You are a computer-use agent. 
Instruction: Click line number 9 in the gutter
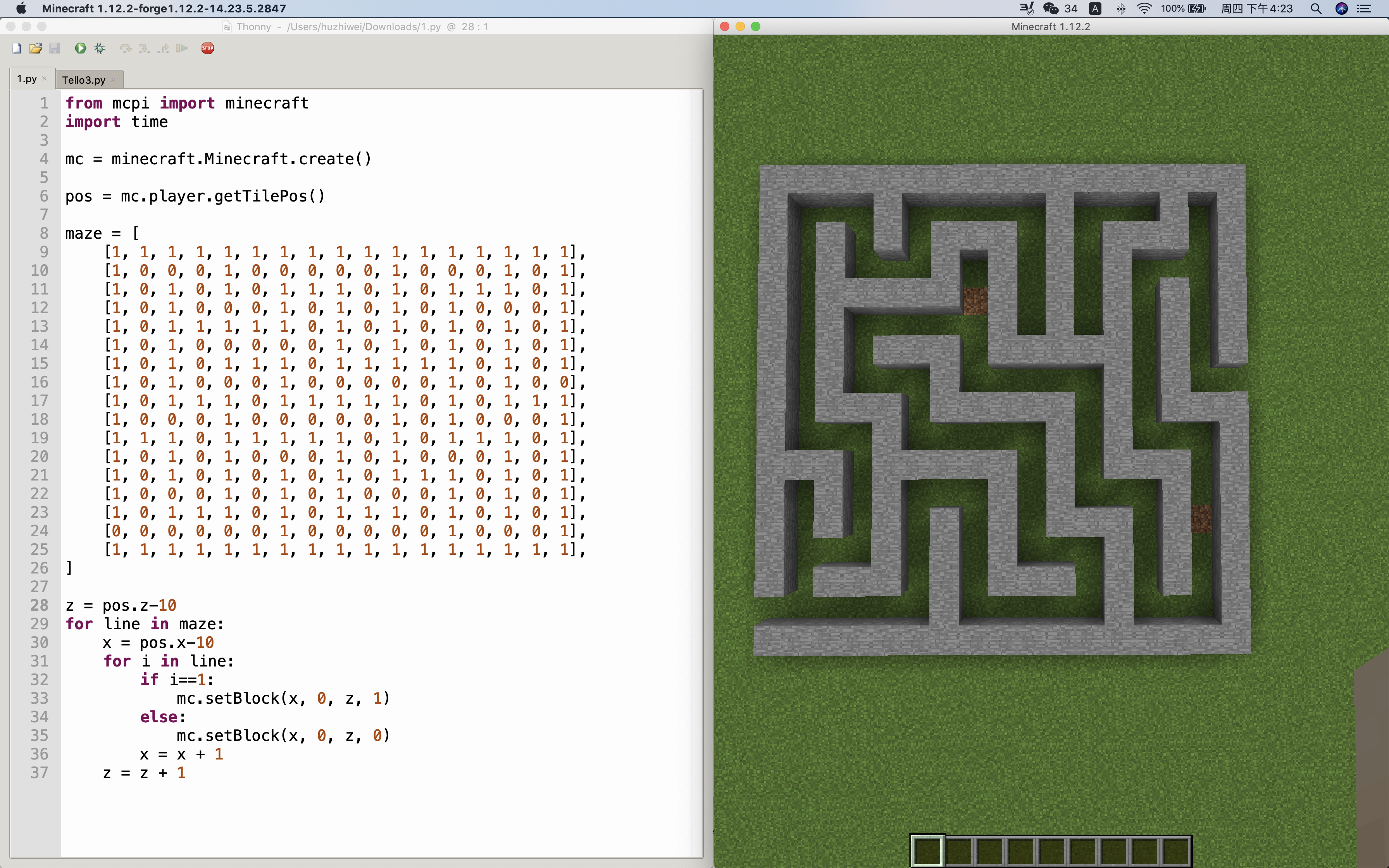pyautogui.click(x=44, y=252)
